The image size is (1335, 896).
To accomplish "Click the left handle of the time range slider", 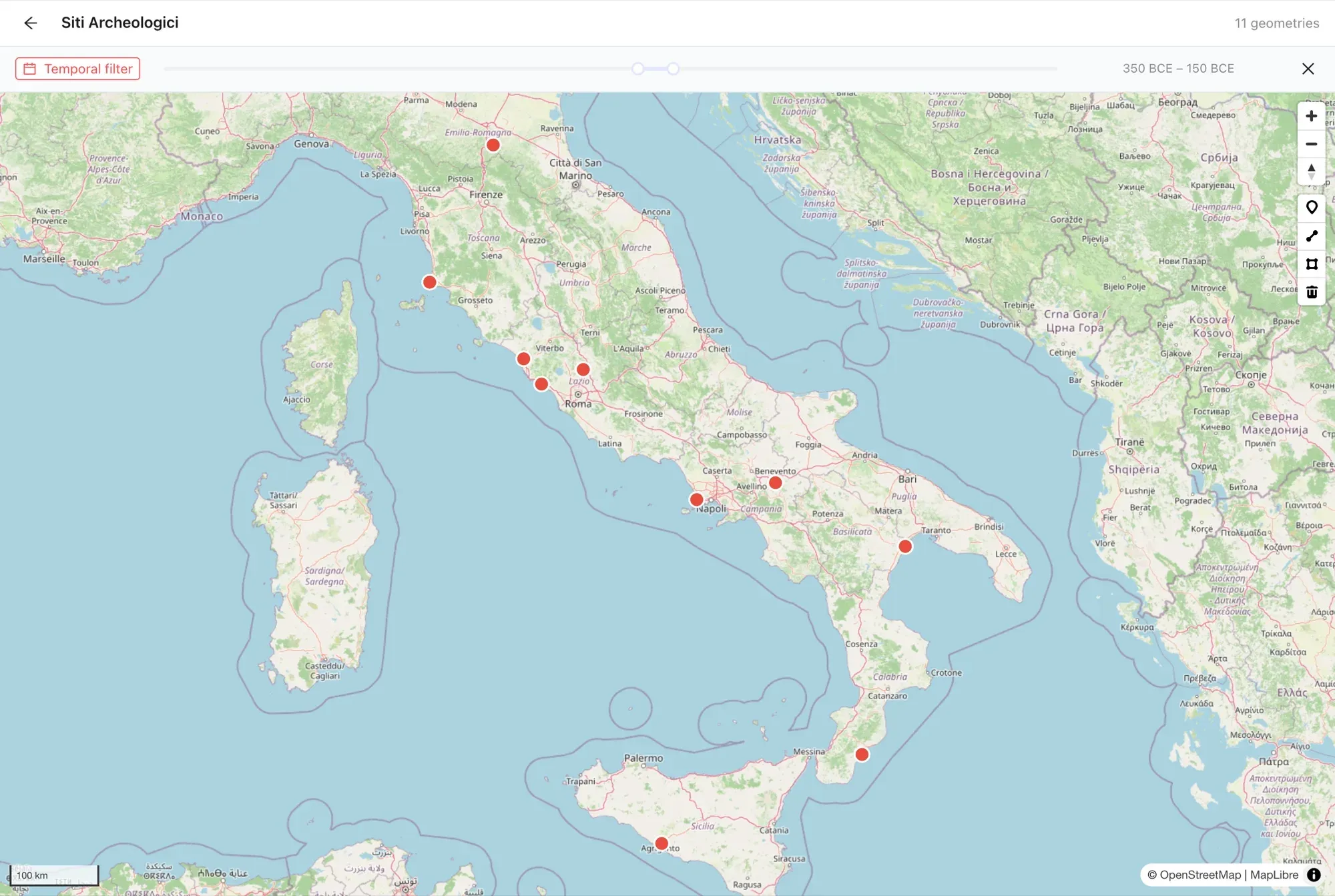I will pos(638,69).
